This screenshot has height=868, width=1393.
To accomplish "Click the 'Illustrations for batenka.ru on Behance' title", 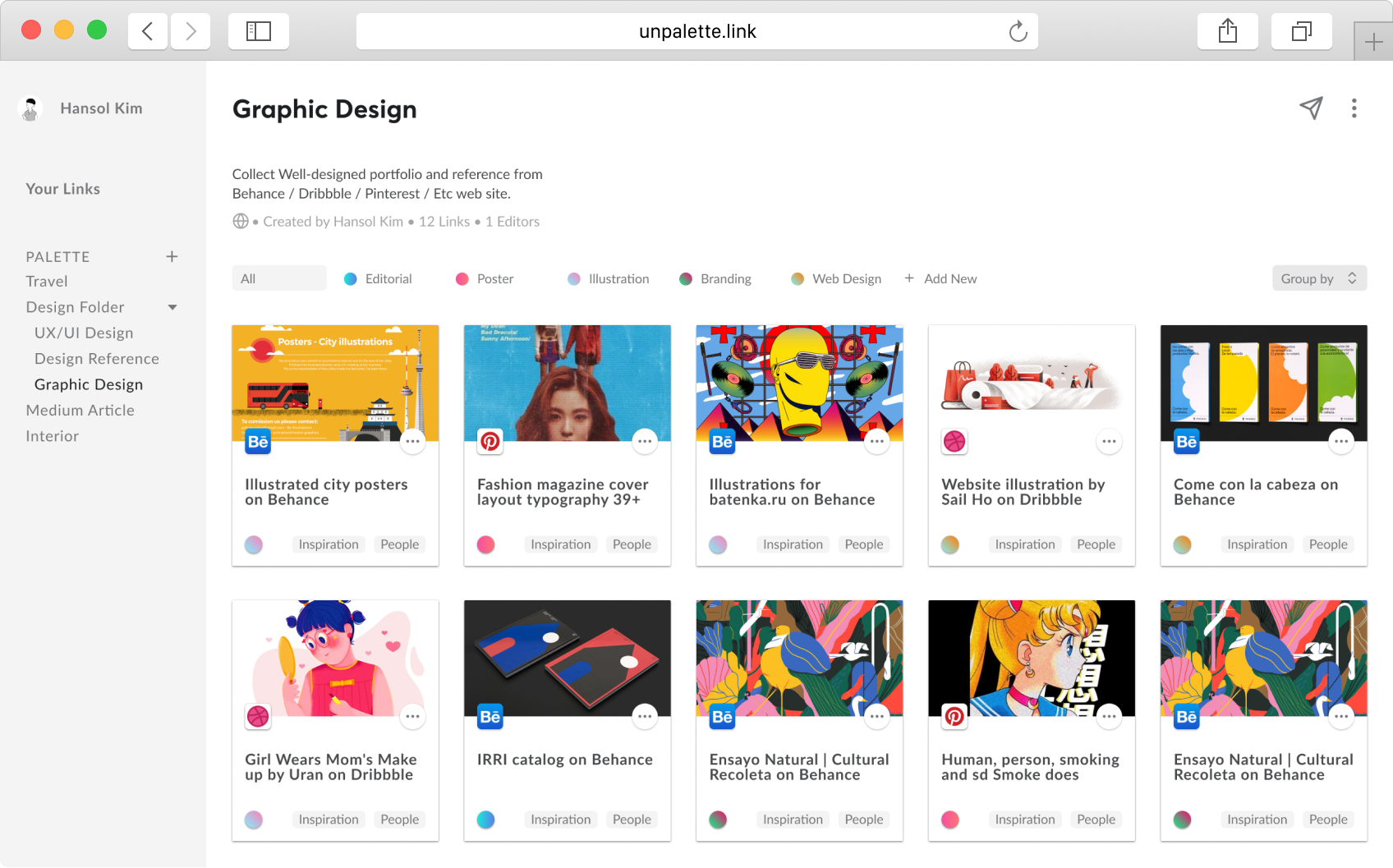I will pos(793,492).
